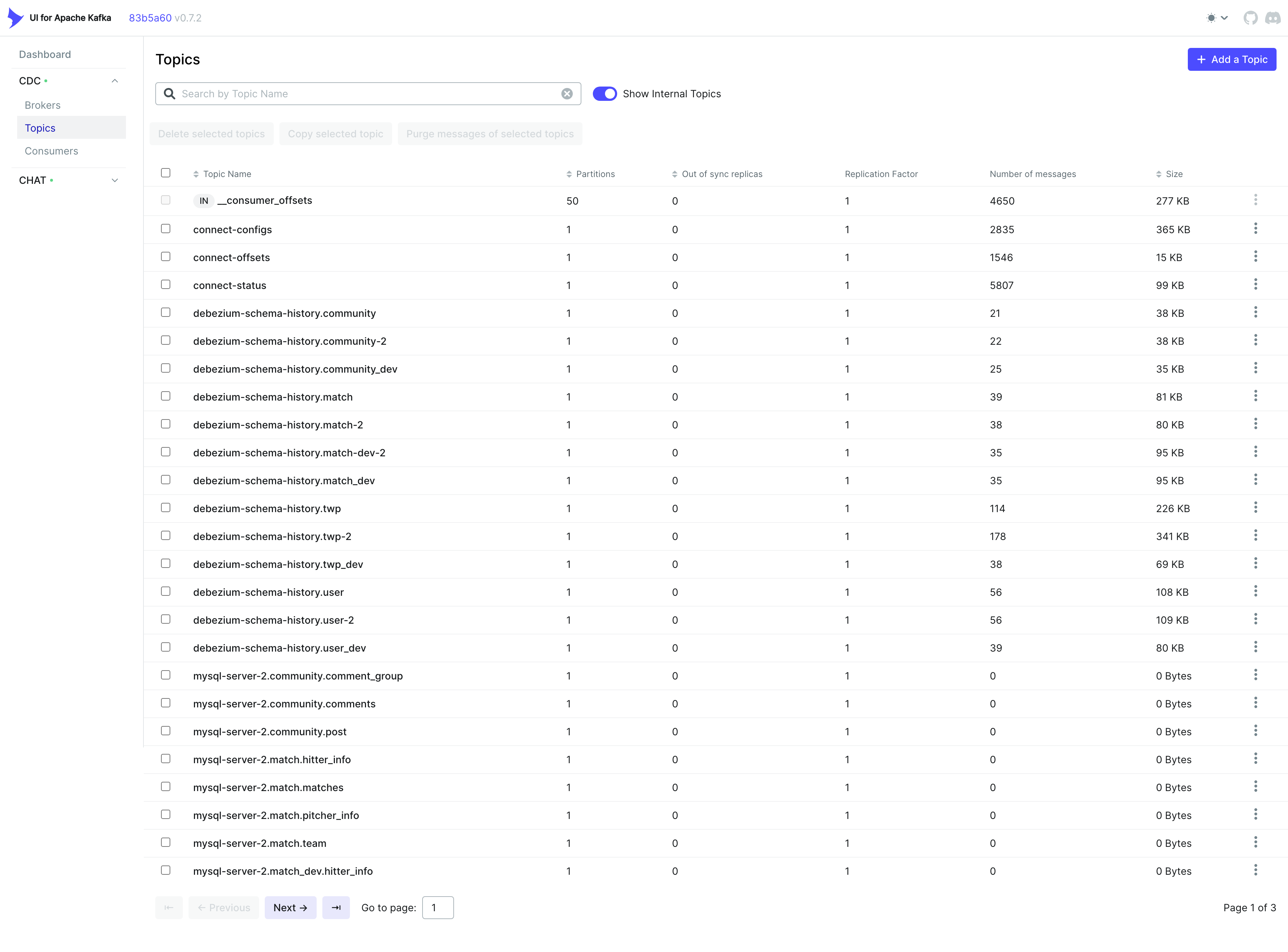Open Consumers in the sidebar
Image resolution: width=1288 pixels, height=952 pixels.
pos(51,151)
